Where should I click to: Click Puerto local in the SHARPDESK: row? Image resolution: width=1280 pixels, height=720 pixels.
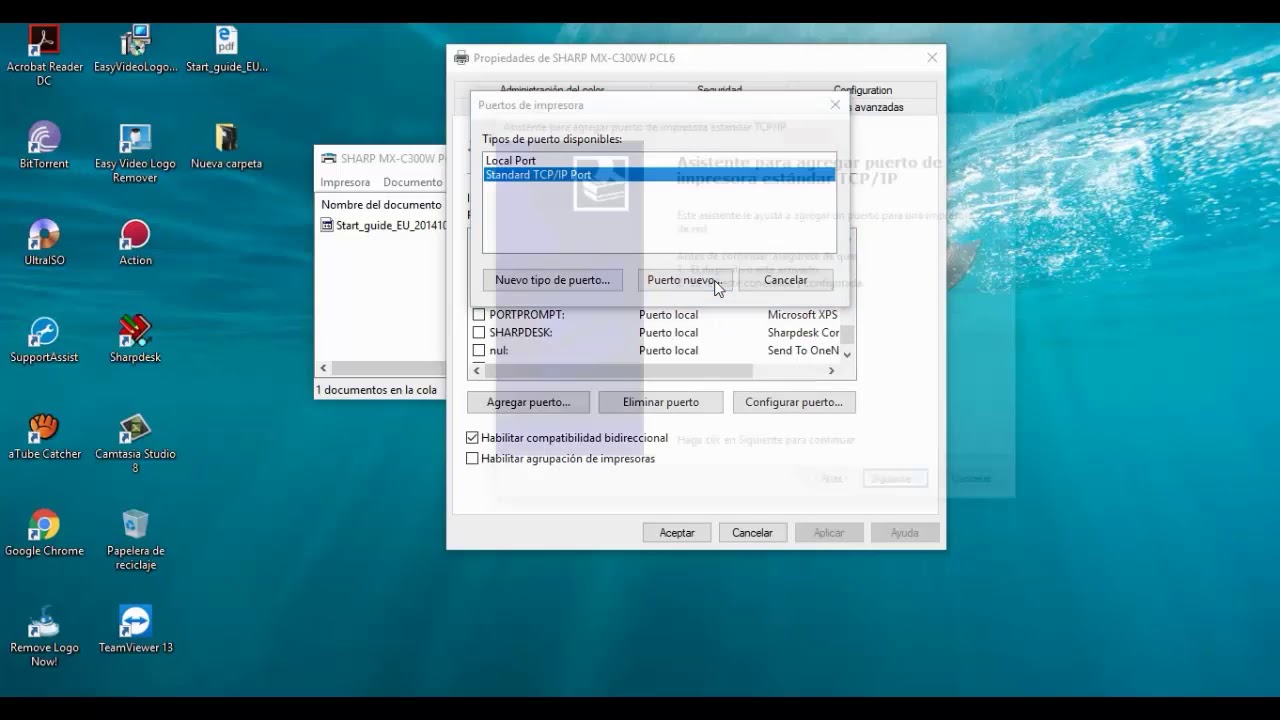pyautogui.click(x=669, y=333)
